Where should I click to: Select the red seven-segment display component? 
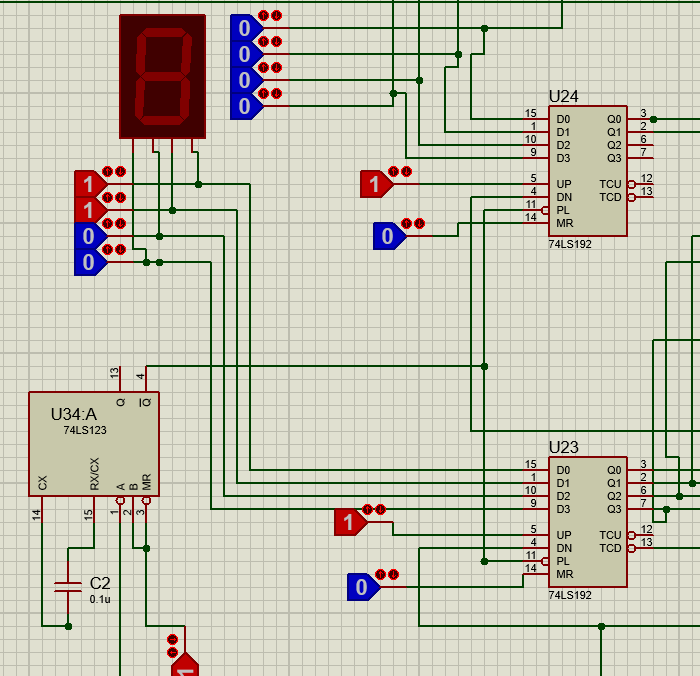tap(162, 76)
